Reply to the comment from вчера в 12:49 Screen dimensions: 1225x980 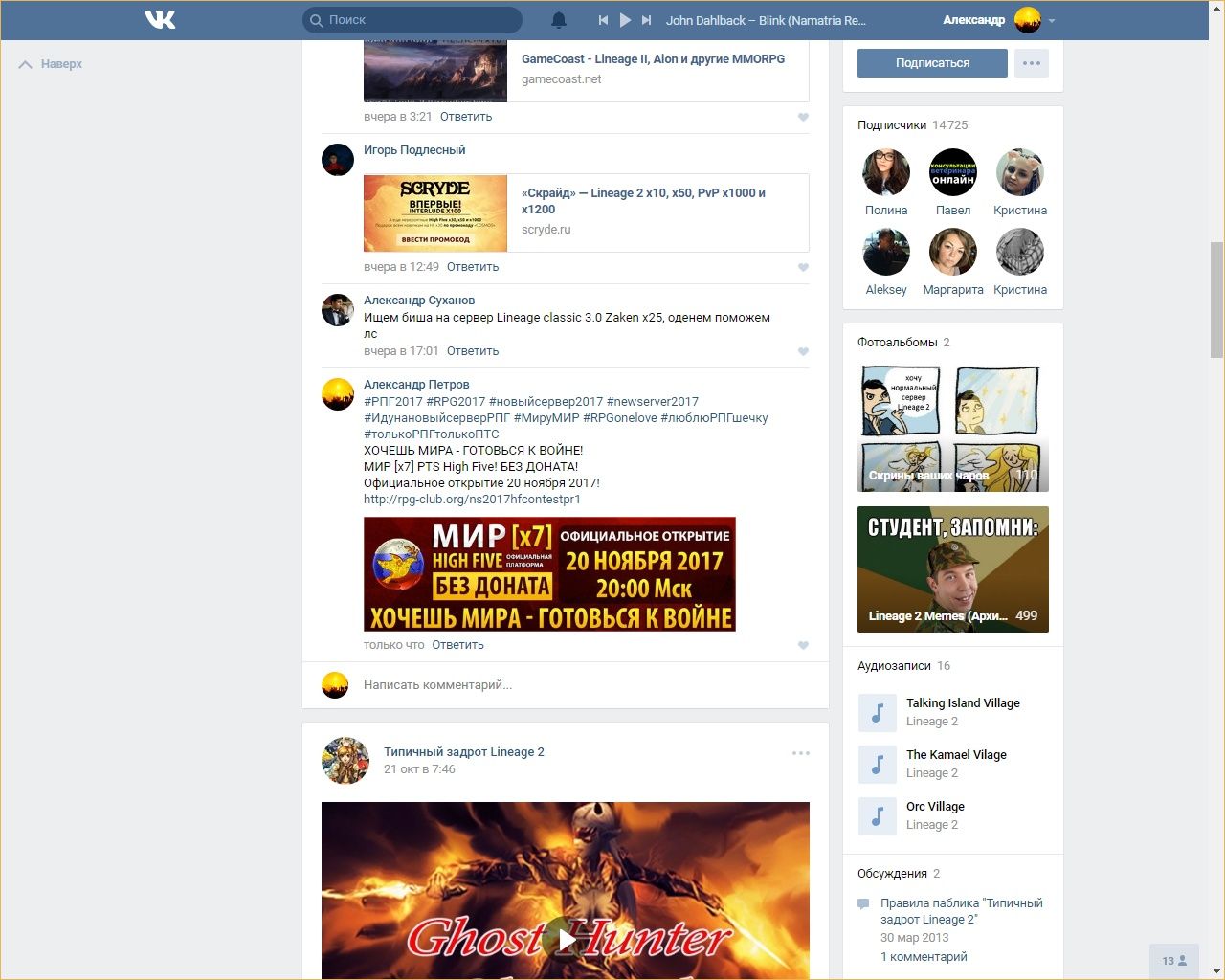click(473, 267)
